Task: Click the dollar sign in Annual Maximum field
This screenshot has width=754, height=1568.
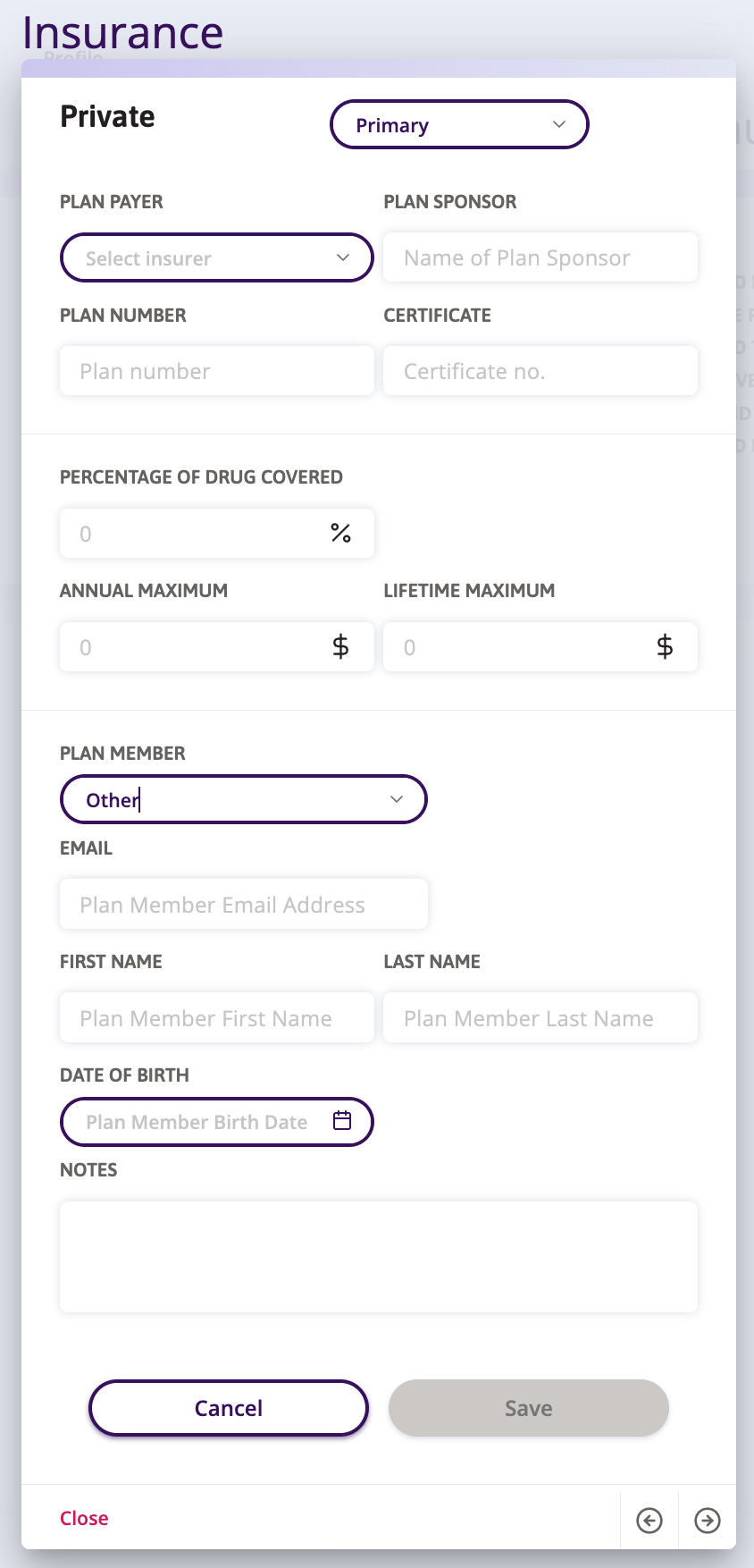Action: click(x=340, y=647)
